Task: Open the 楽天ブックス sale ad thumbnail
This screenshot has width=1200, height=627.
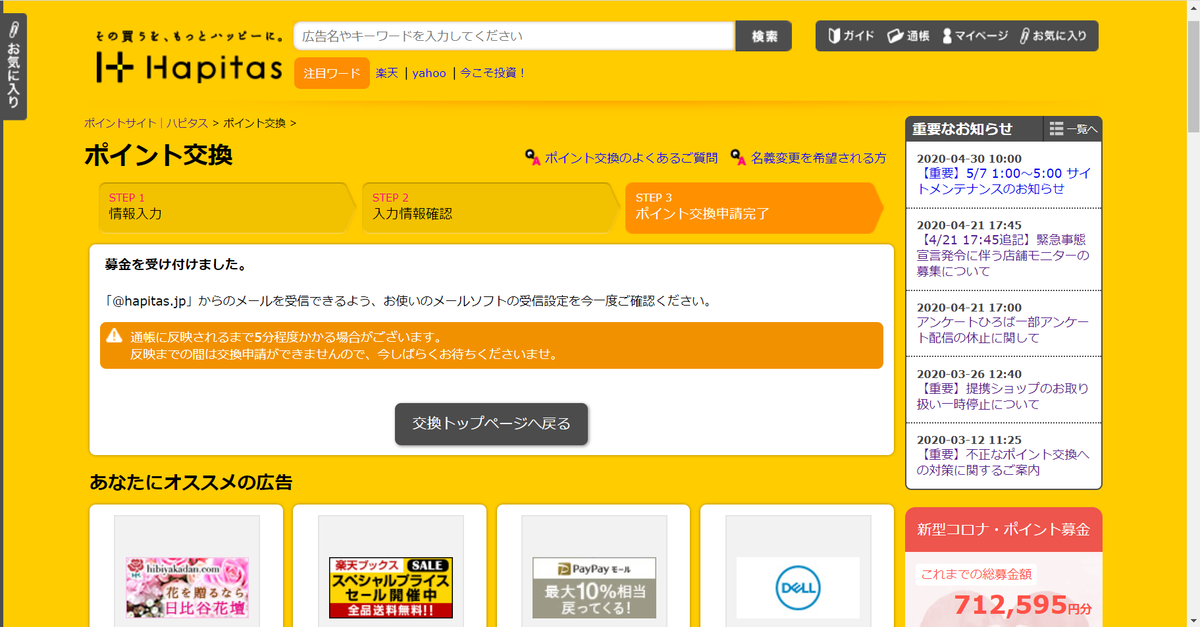Action: [x=390, y=587]
